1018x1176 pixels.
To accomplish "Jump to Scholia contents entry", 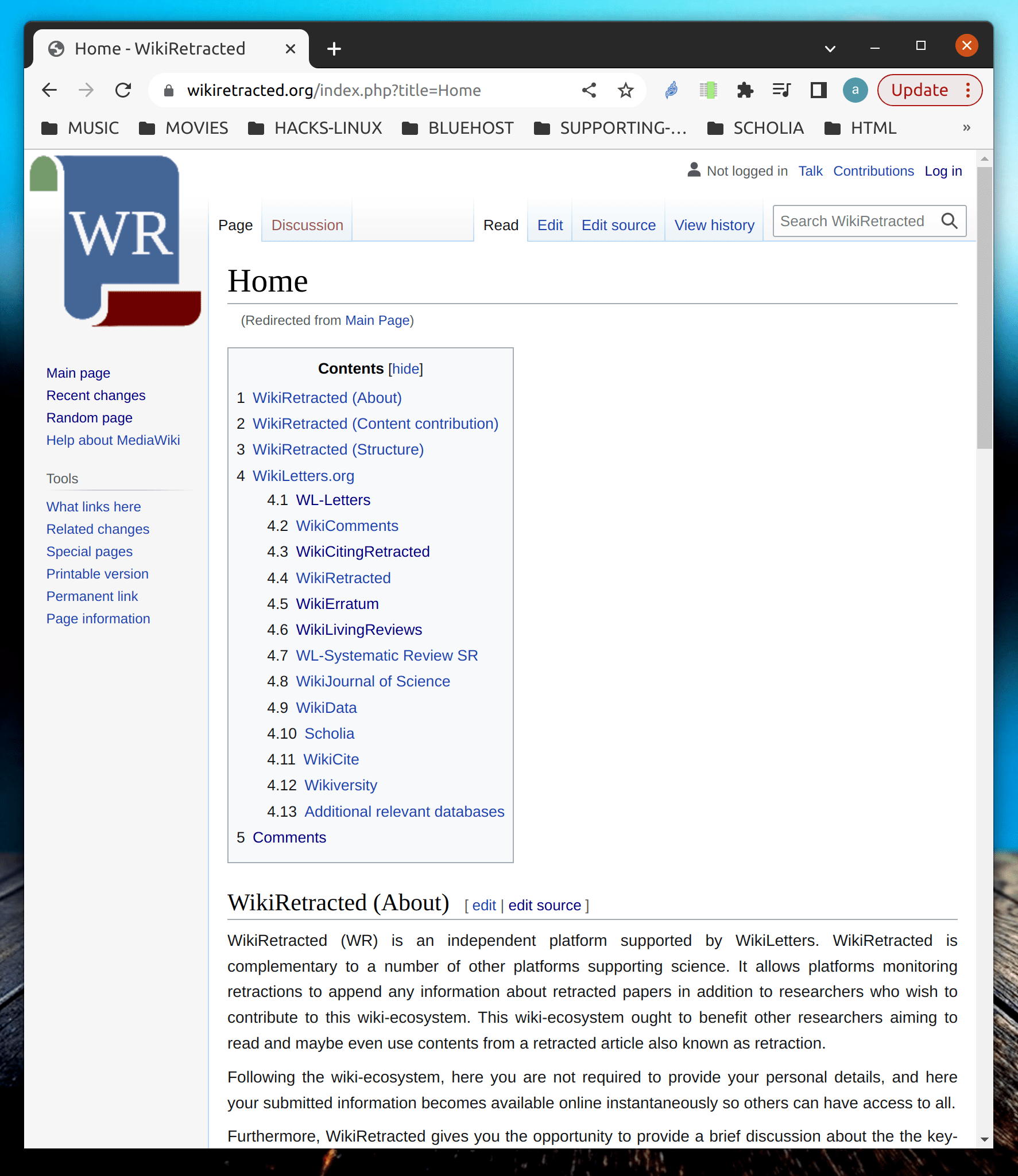I will pos(329,733).
